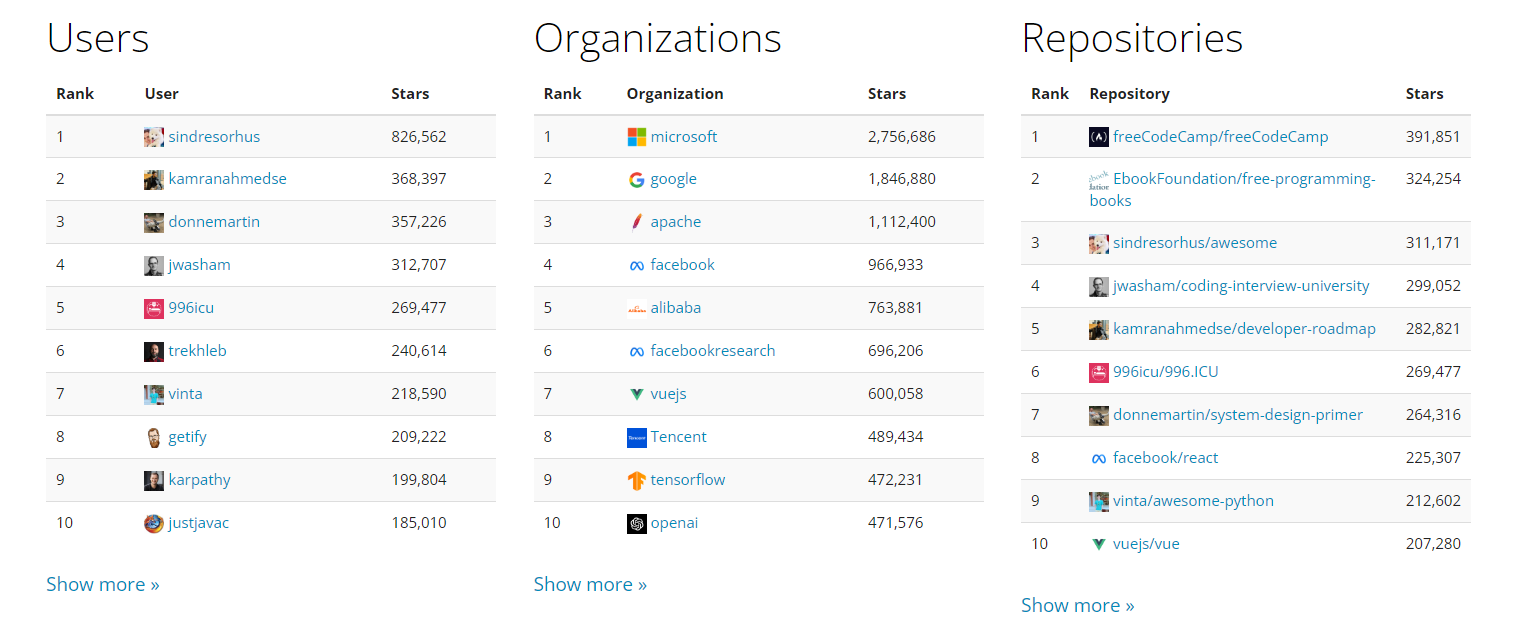Open openai organization link

(x=676, y=523)
